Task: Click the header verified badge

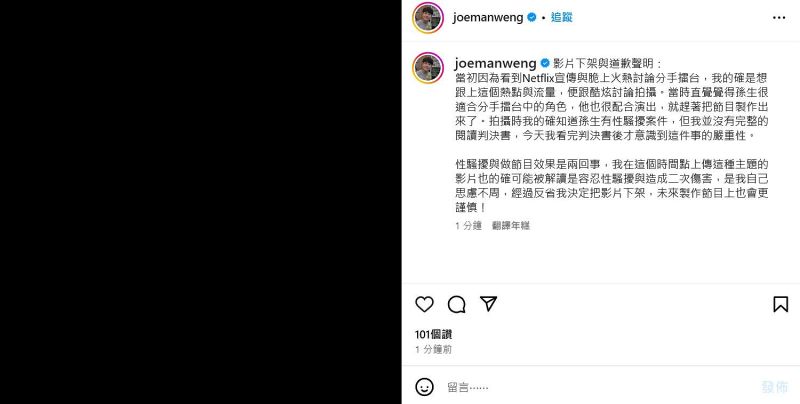Action: [x=531, y=17]
